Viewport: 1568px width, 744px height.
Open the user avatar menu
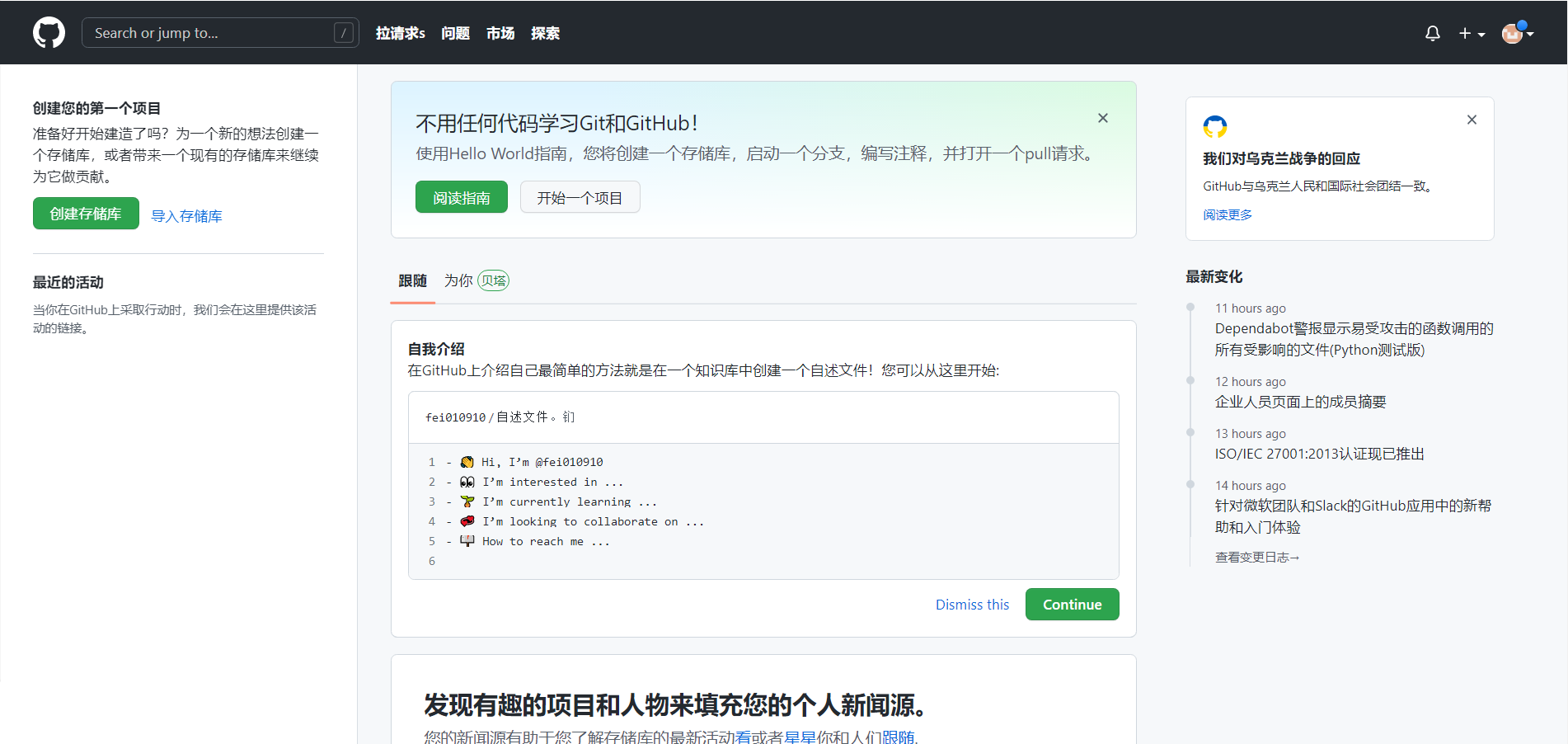(x=1517, y=33)
